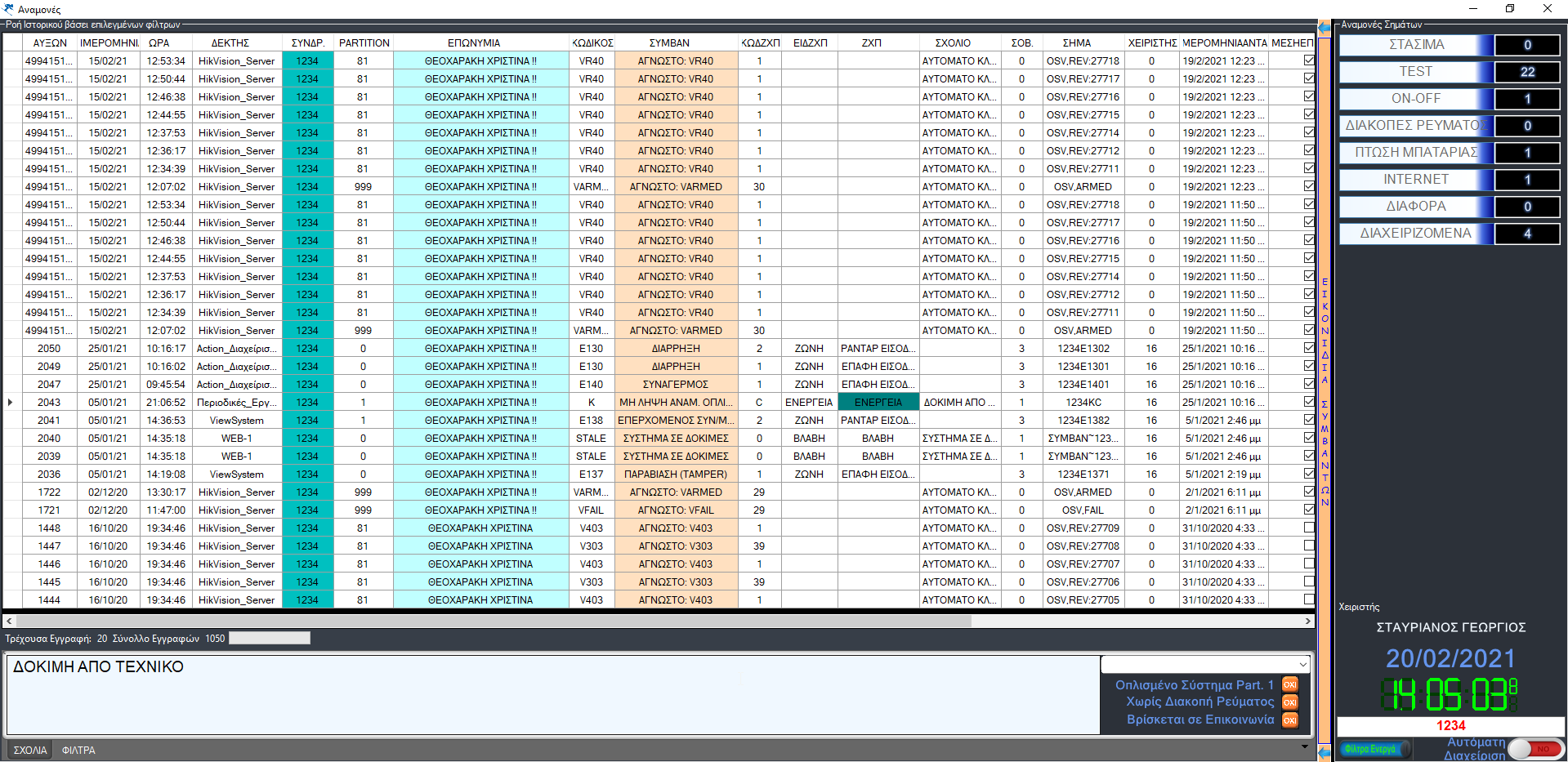Click OK icon beside Βρίσκεται σε Επικοινωνία
The width and height of the screenshot is (1568, 762).
point(1289,720)
